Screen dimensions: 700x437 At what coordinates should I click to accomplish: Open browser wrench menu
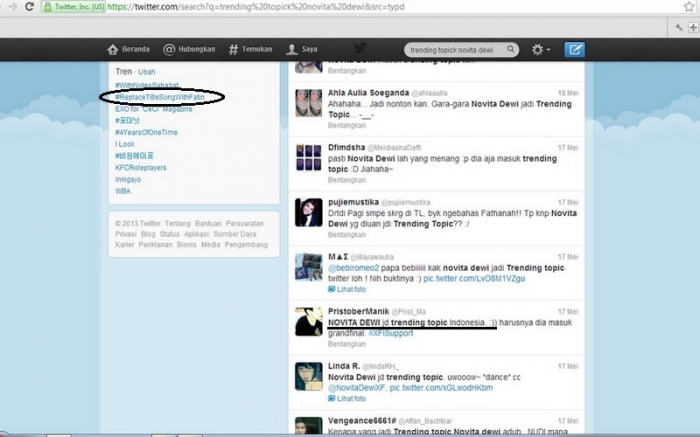pyautogui.click(x=679, y=28)
